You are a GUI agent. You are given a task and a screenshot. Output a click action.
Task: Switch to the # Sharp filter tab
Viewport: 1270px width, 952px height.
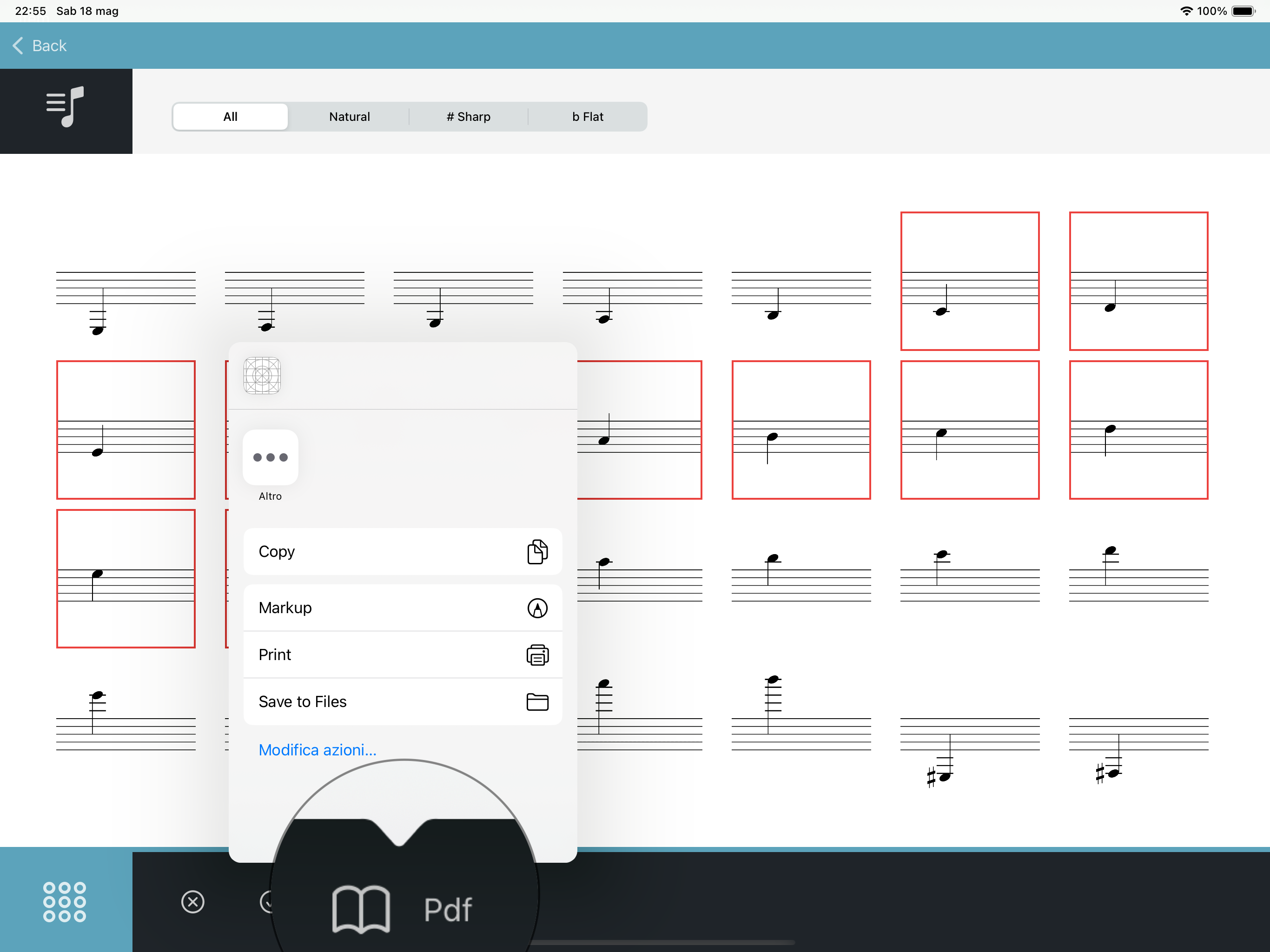pyautogui.click(x=469, y=117)
